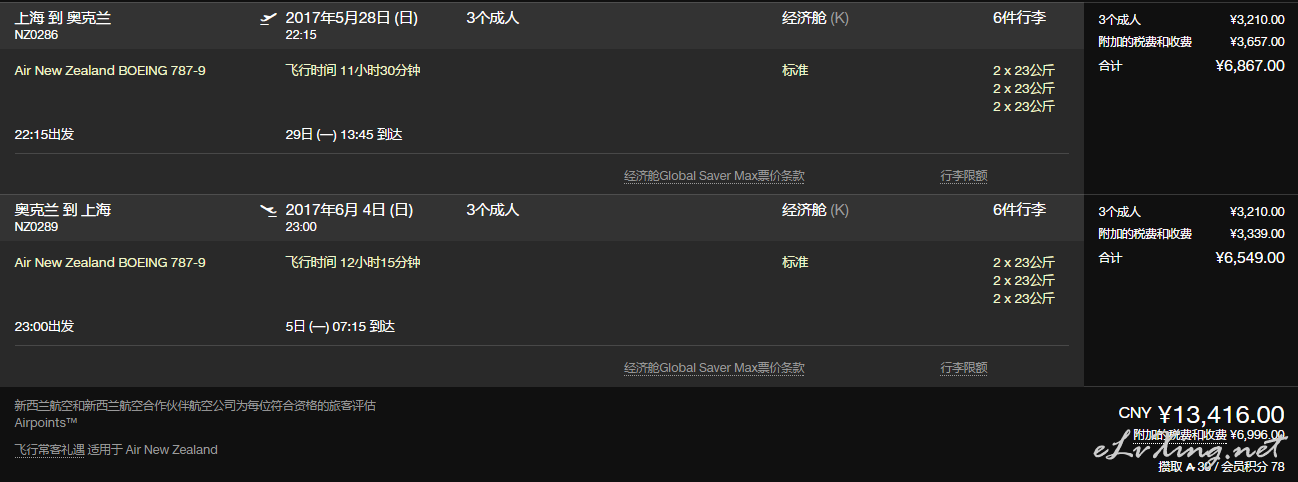Open outbound 经济舱Global Saver Max票价条款 link
Viewport: 1298px width, 482px height.
click(x=714, y=176)
